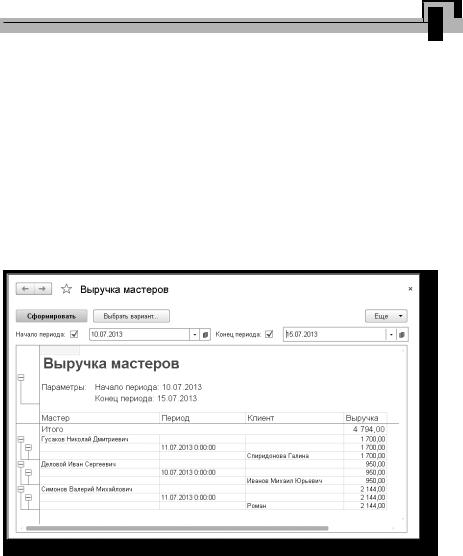The image size is (463, 556).
Task: Open dropdown arrow of Начало периода field
Action: pos(195,334)
